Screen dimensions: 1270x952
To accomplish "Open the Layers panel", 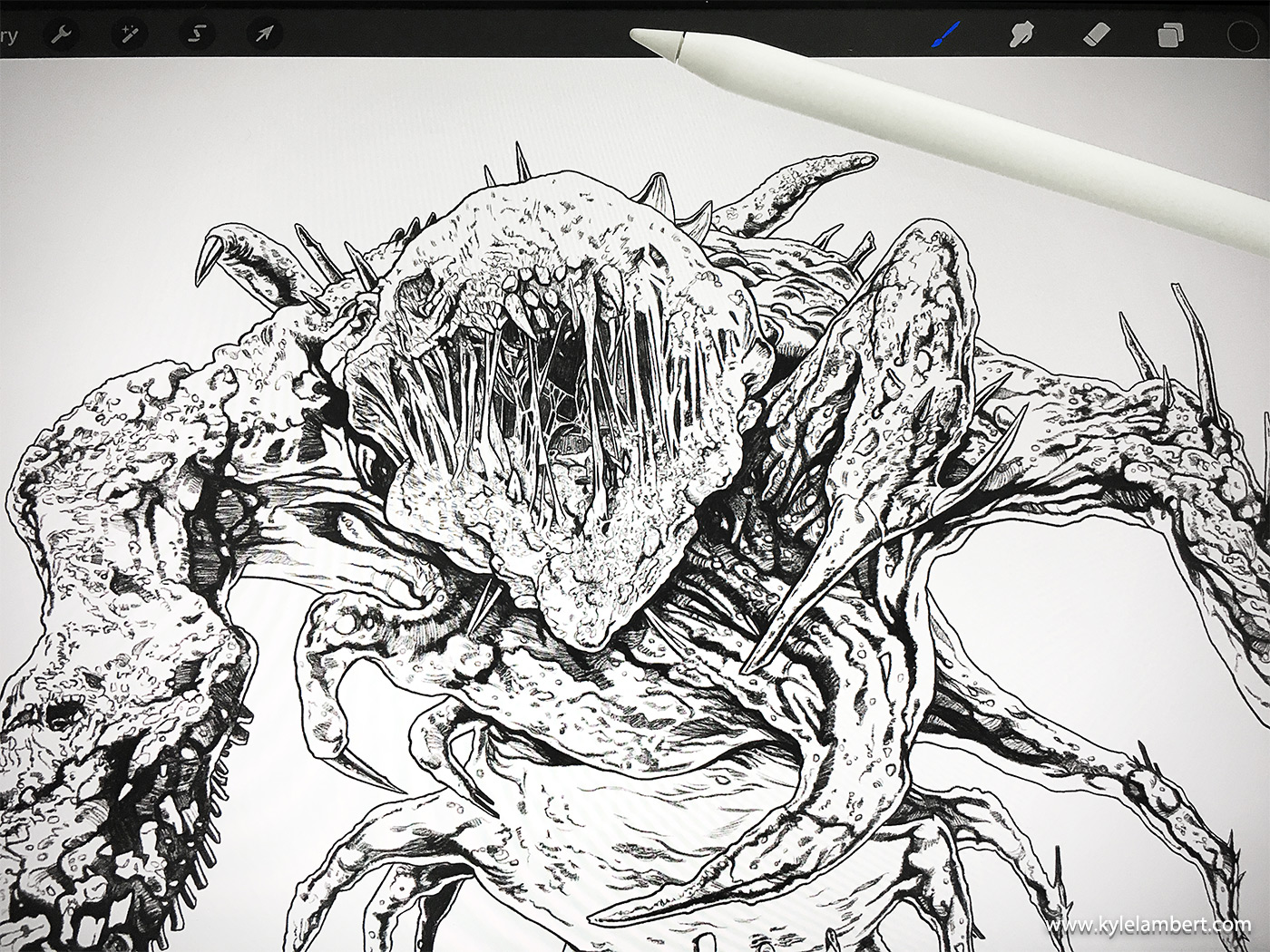I will (x=1170, y=35).
